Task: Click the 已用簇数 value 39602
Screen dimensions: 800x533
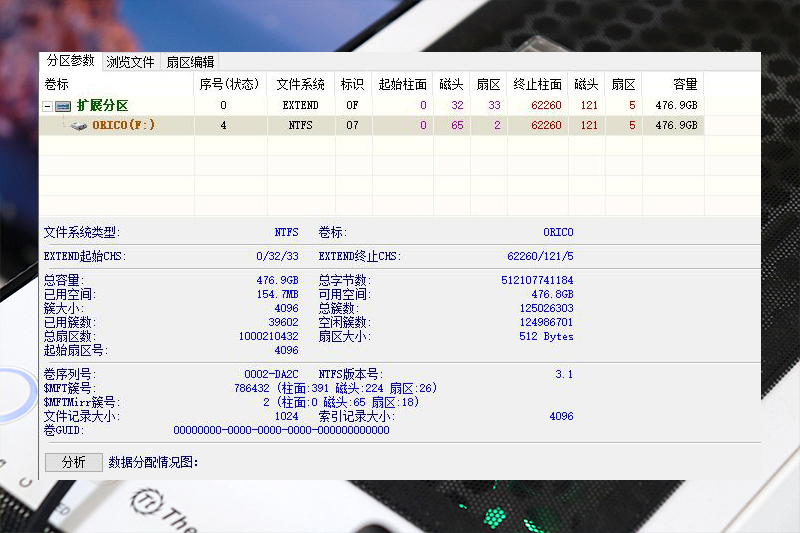Action: [x=283, y=322]
